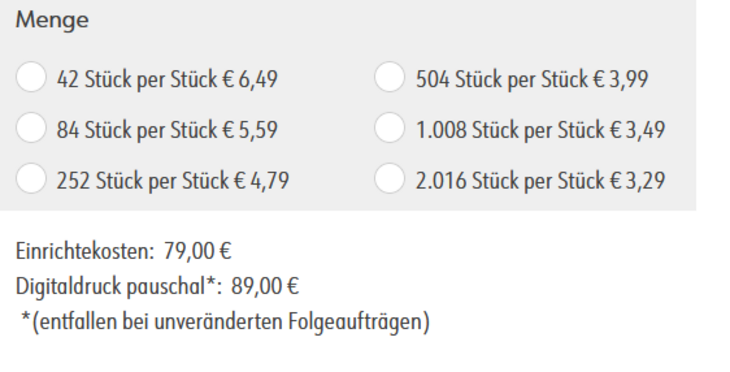Select the 42 Stück radio button
Screen dimensions: 730x372
[x=31, y=77]
